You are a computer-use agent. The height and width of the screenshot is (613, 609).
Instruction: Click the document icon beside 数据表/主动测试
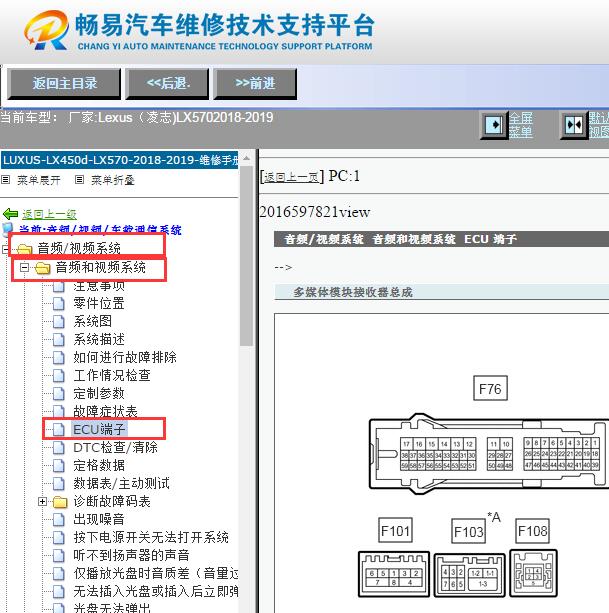[59, 484]
